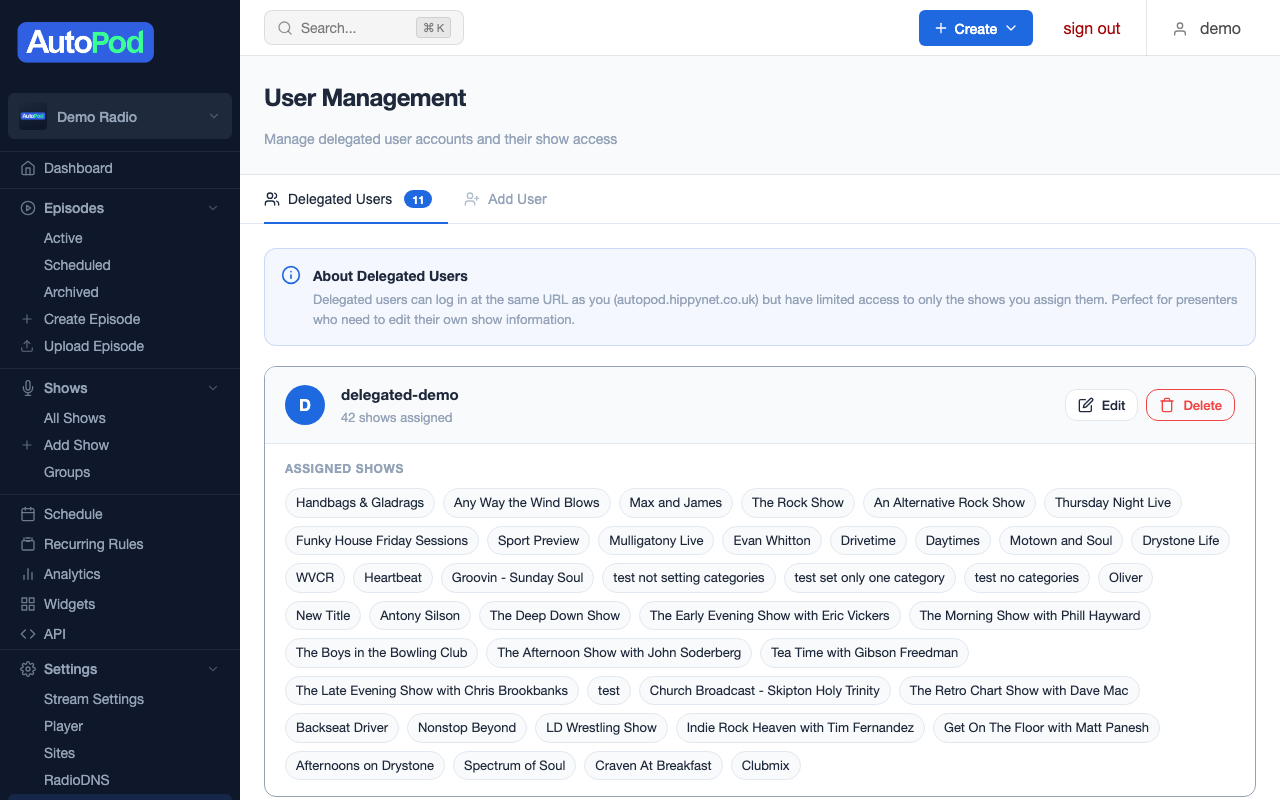
Task: Select the Widgets grid icon
Action: [x=27, y=604]
